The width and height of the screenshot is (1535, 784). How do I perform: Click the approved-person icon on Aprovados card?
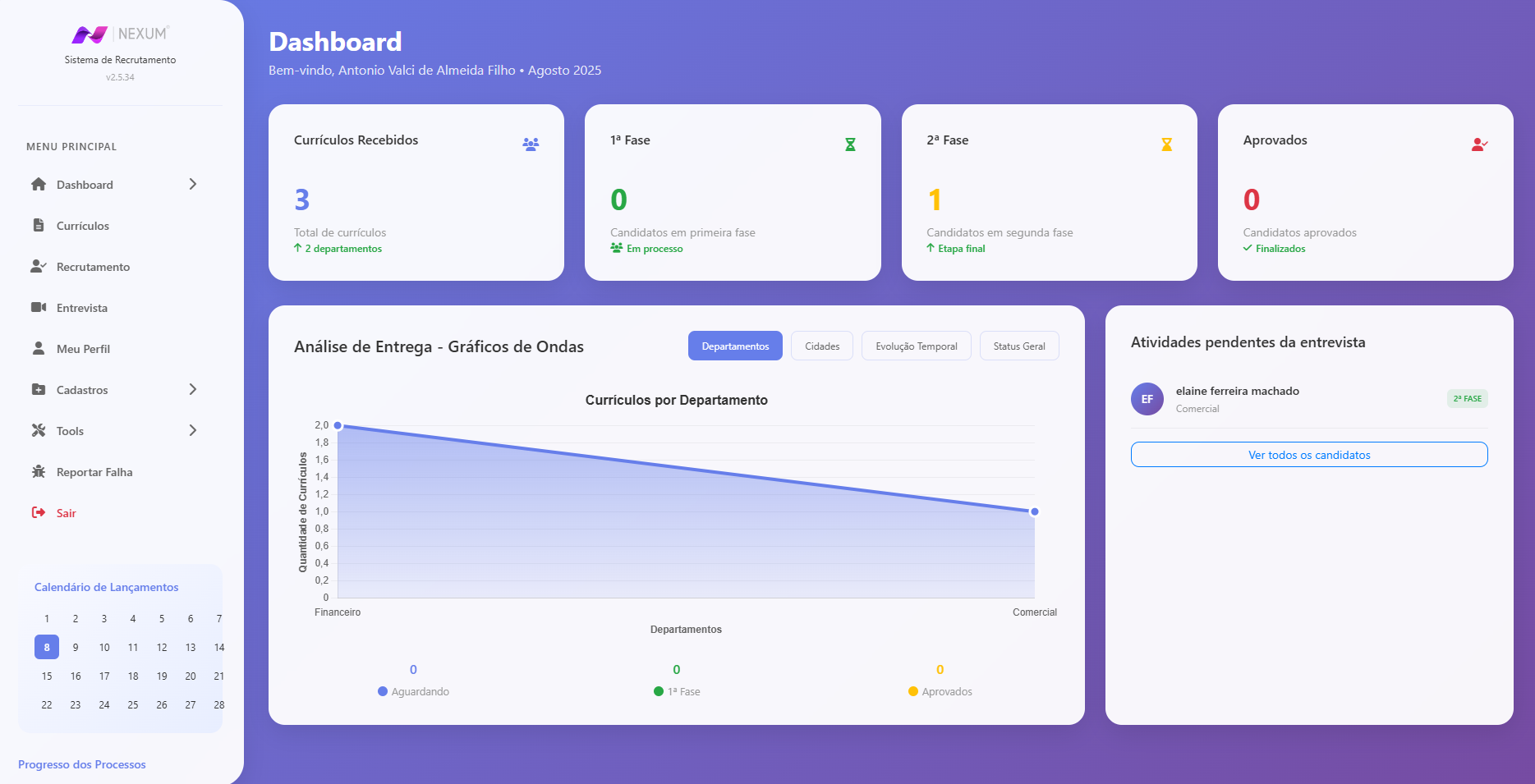coord(1479,143)
